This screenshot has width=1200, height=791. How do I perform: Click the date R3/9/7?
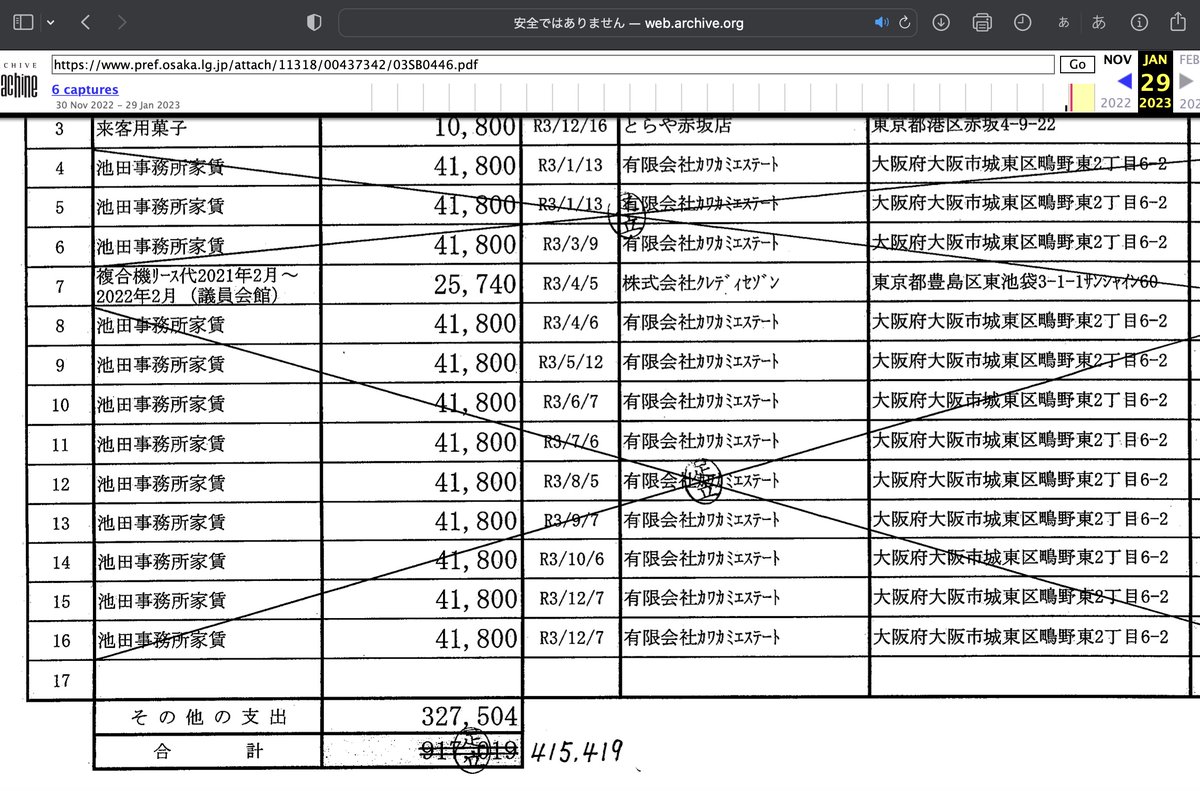570,520
